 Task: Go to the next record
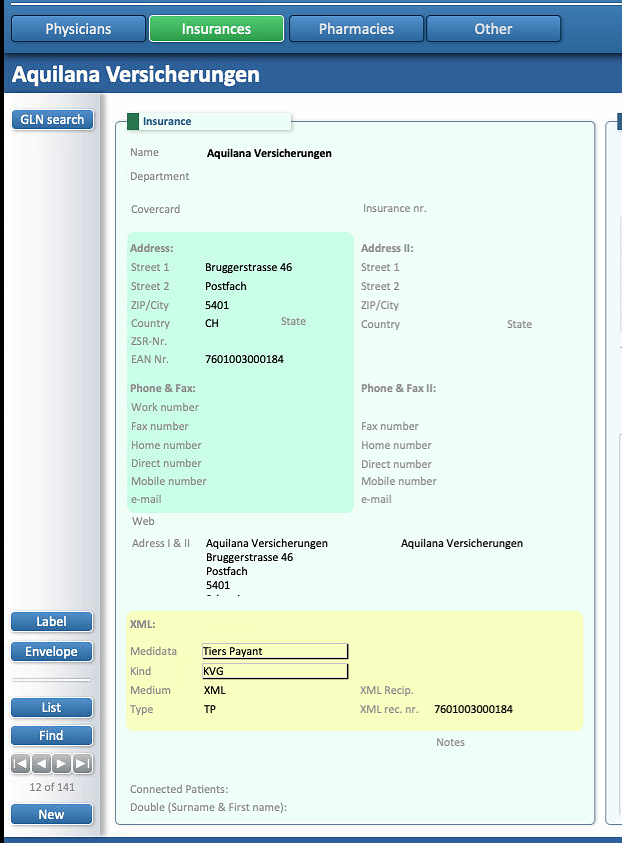pyautogui.click(x=62, y=763)
